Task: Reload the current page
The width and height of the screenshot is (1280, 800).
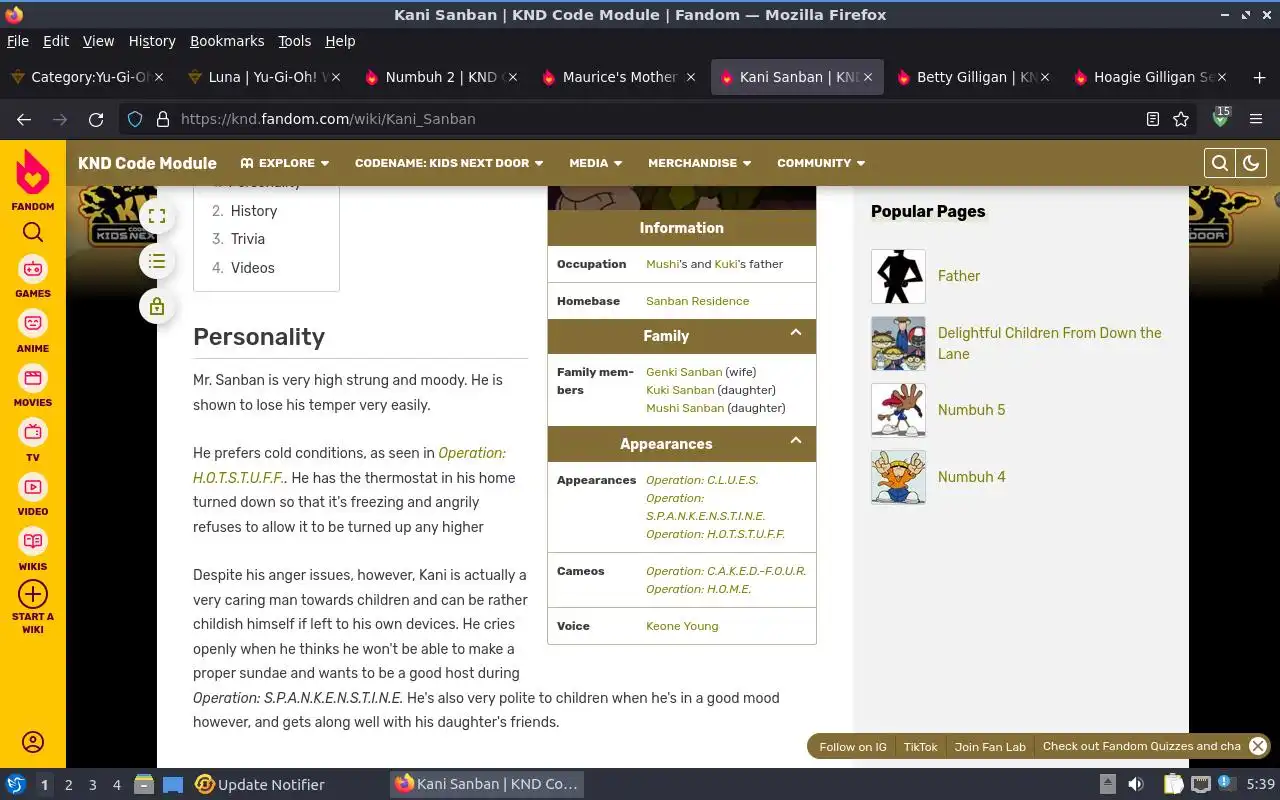Action: pyautogui.click(x=96, y=119)
